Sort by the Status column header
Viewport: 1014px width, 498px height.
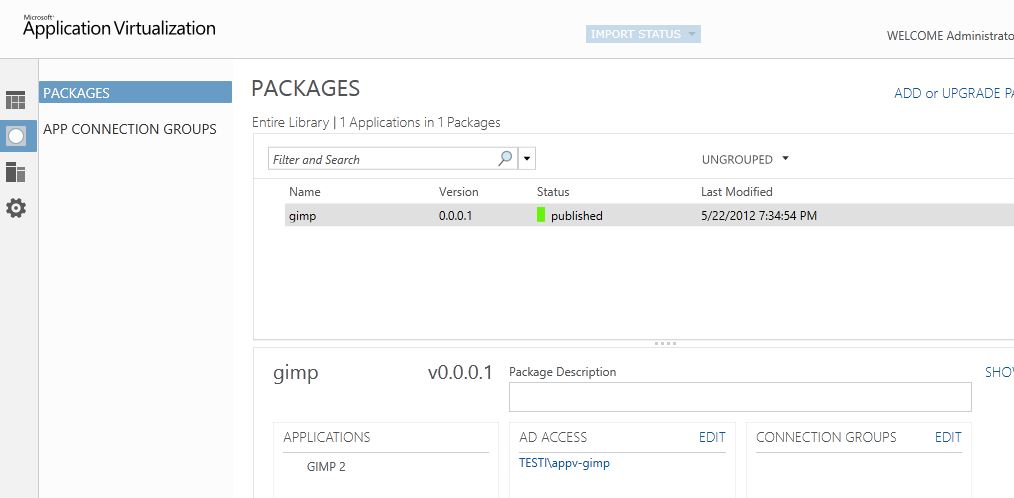[553, 191]
